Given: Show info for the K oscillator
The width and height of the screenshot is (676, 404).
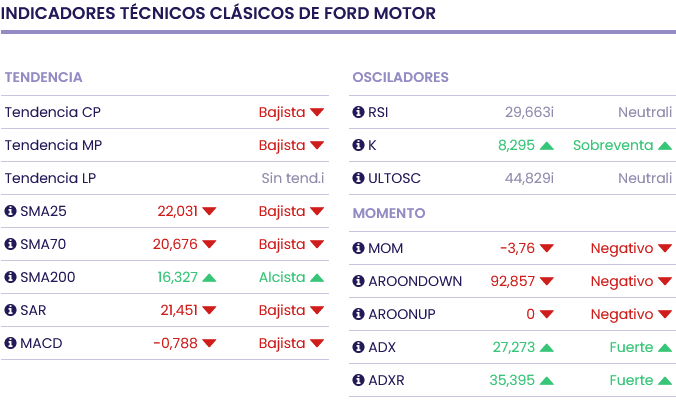Looking at the screenshot, I should pyautogui.click(x=359, y=145).
